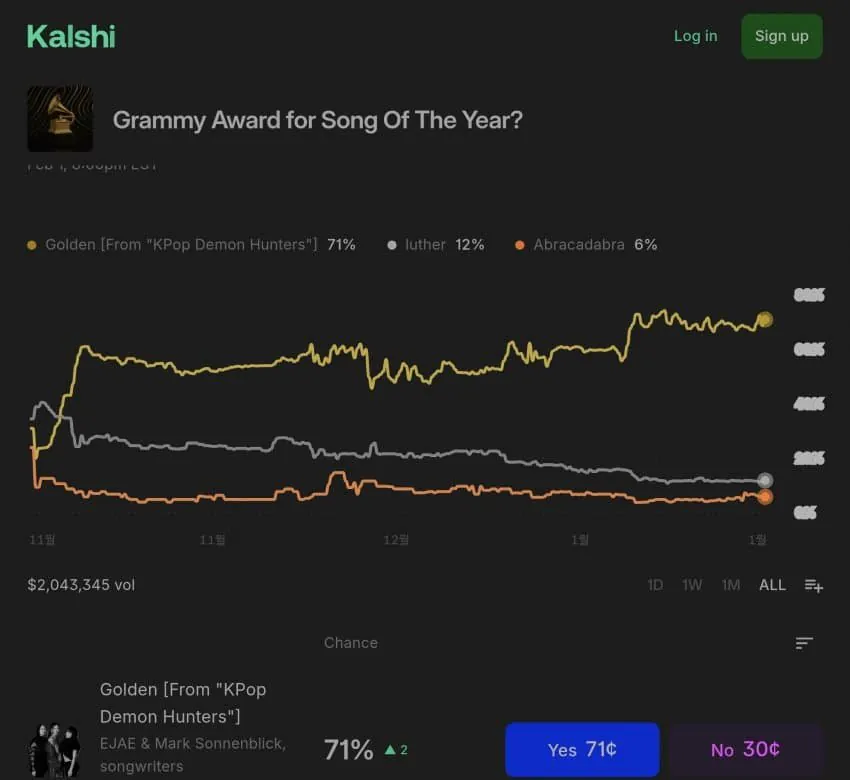Screen dimensions: 850x780
Task: Switch chart range to 1W
Action: (x=692, y=585)
